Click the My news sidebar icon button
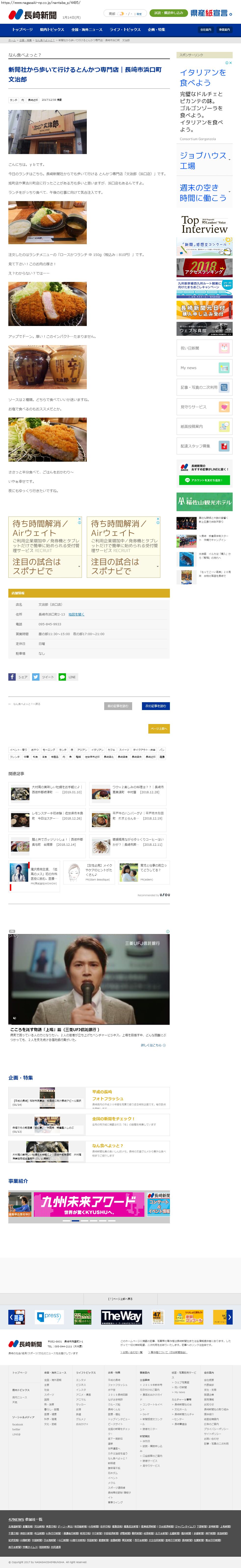This screenshot has width=241, height=1568. (x=204, y=368)
